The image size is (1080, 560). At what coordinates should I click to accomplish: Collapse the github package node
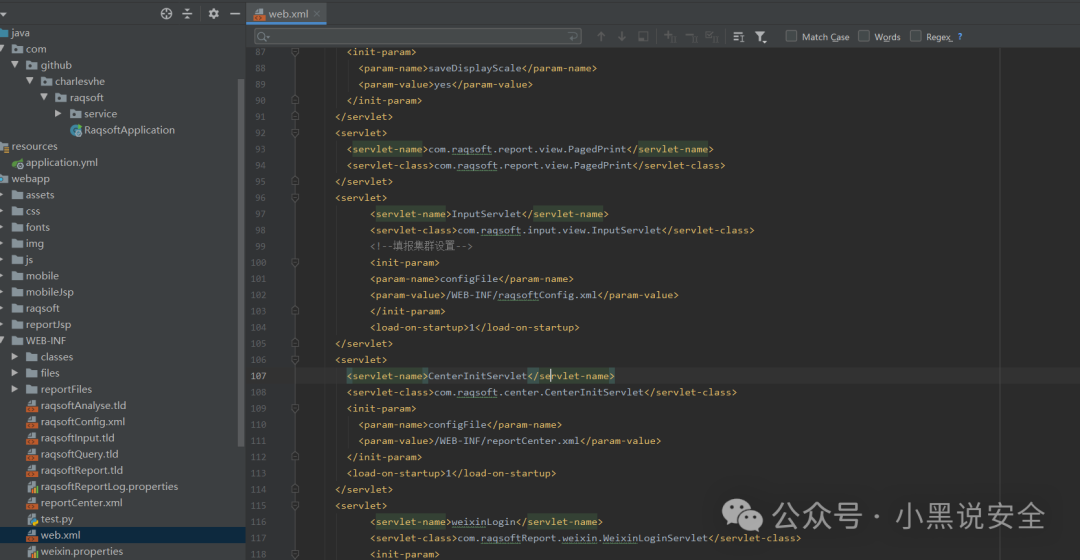tap(15, 65)
